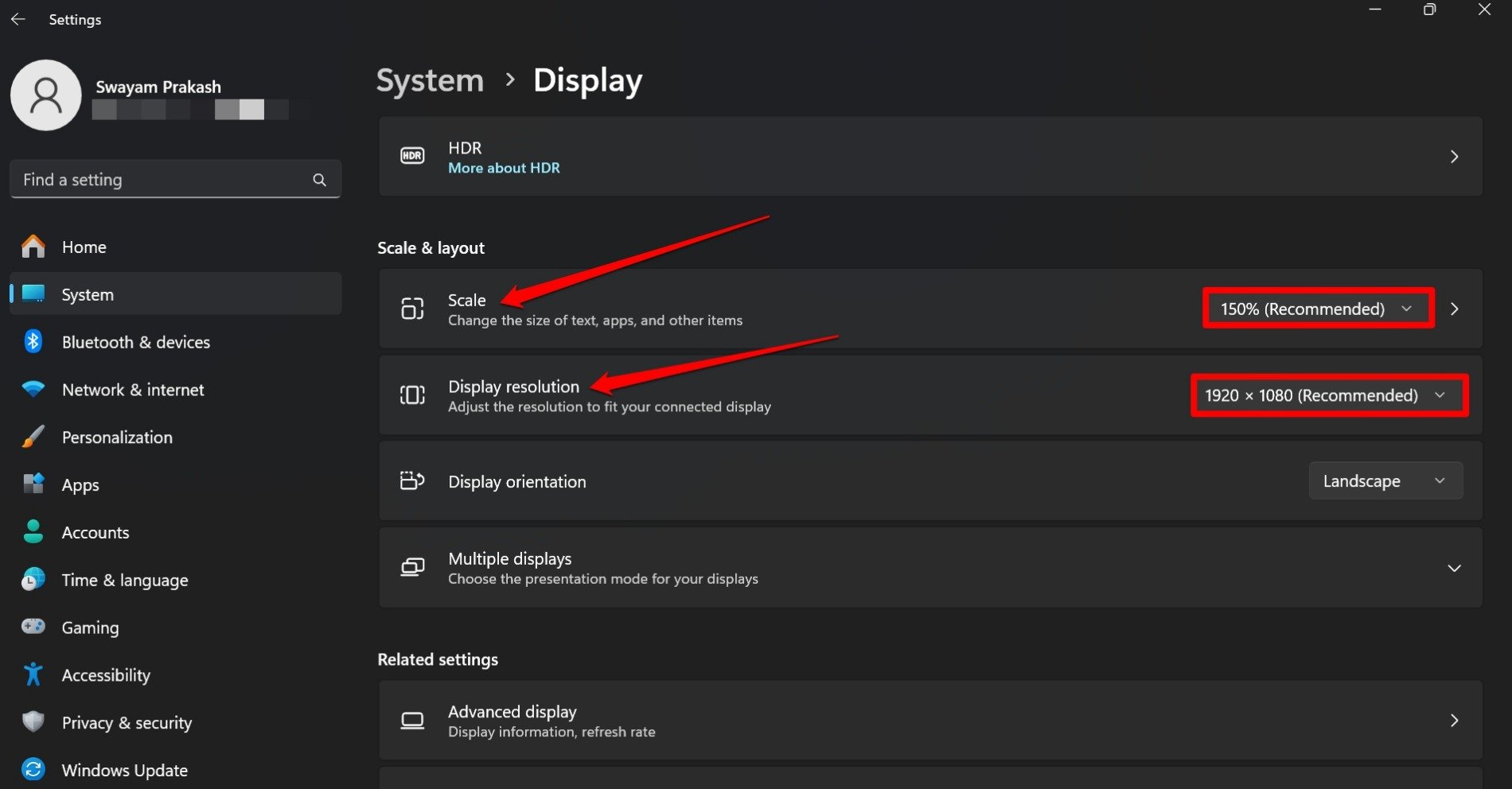Click the Gaming controller icon

[x=33, y=628]
